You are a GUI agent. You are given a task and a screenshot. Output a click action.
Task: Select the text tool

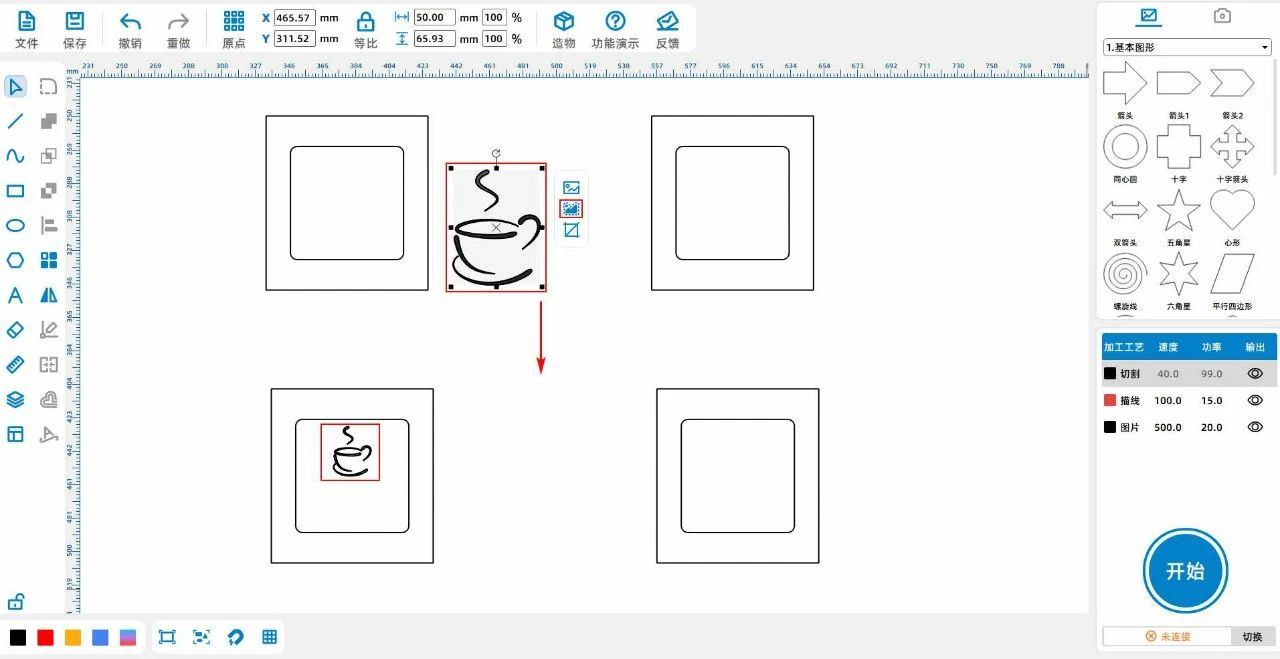[15, 295]
